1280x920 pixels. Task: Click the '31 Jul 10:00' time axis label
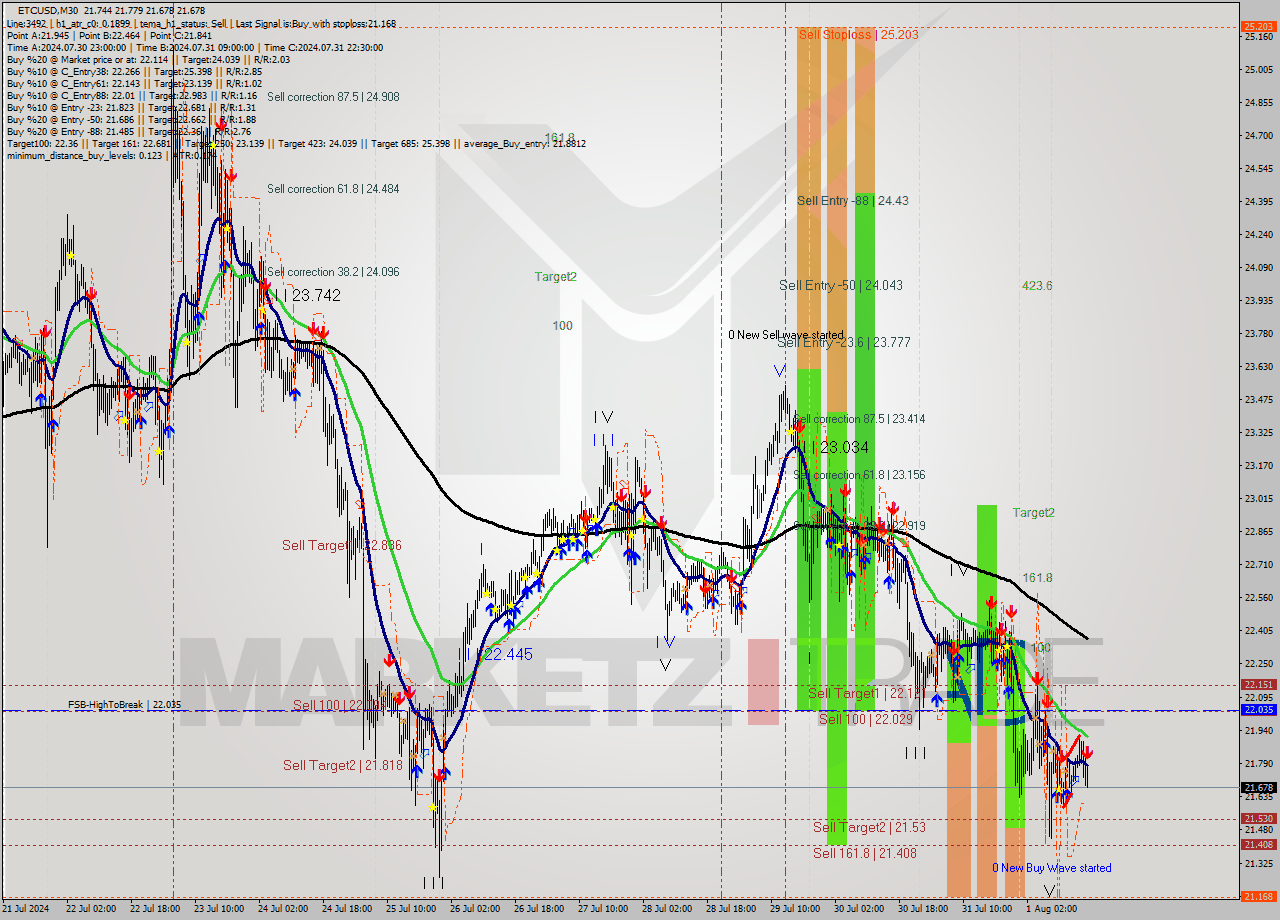point(987,909)
